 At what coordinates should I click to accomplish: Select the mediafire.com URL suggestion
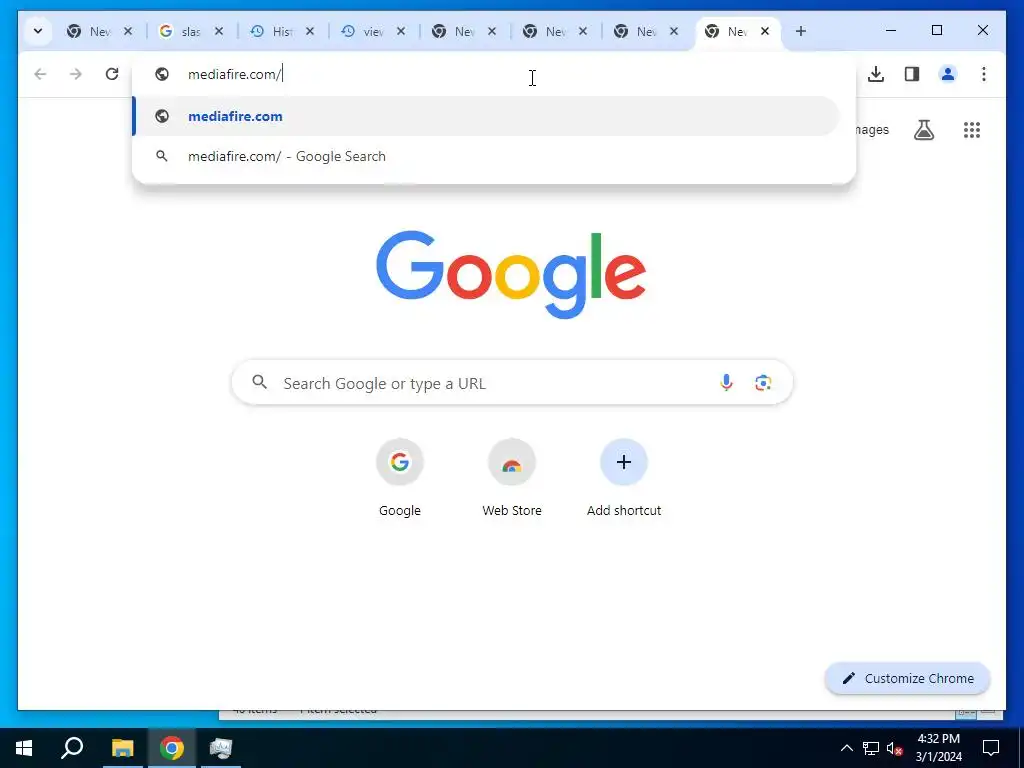[x=487, y=116]
